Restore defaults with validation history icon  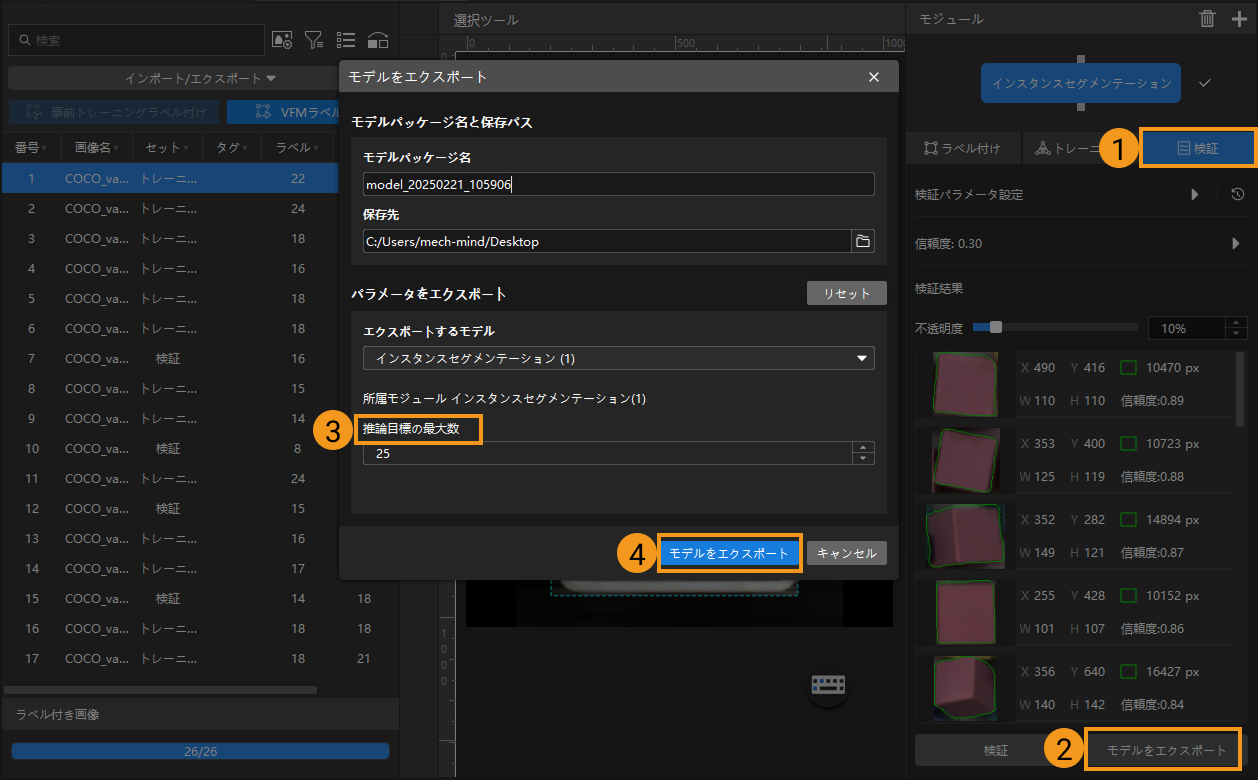point(1237,195)
